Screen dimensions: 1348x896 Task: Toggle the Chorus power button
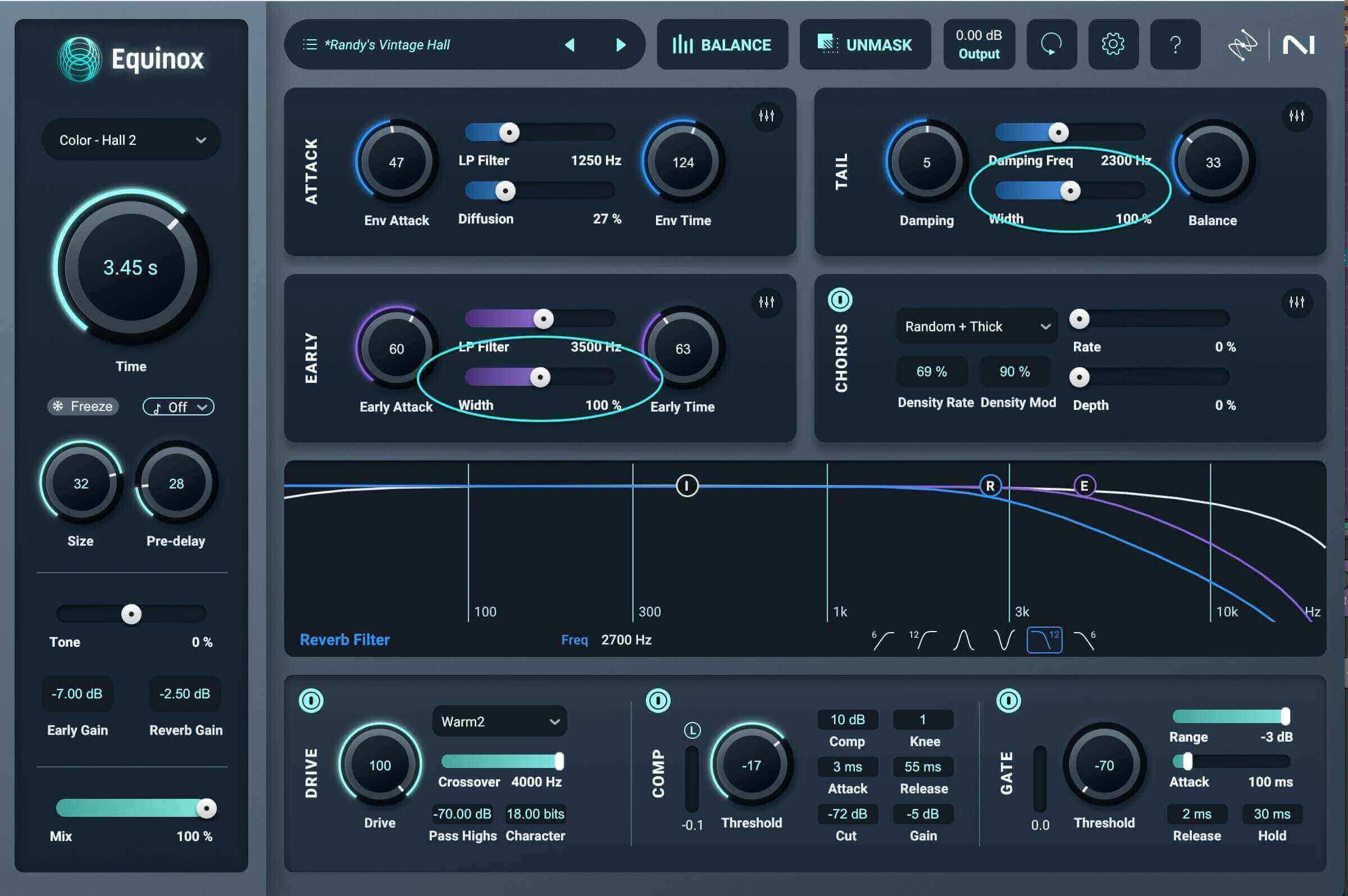(840, 300)
